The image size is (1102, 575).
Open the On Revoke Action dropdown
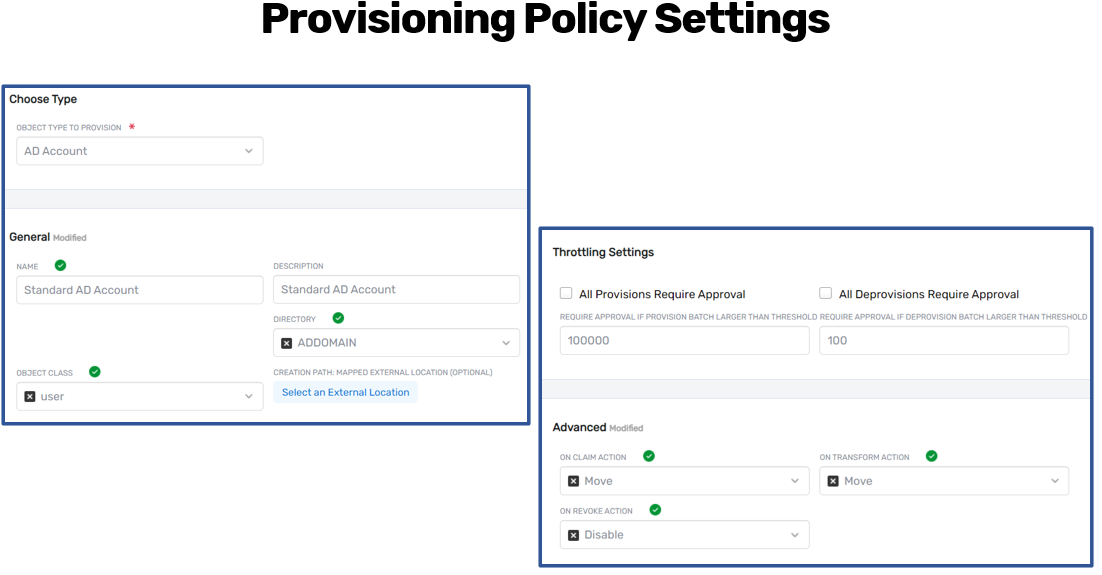tap(685, 535)
